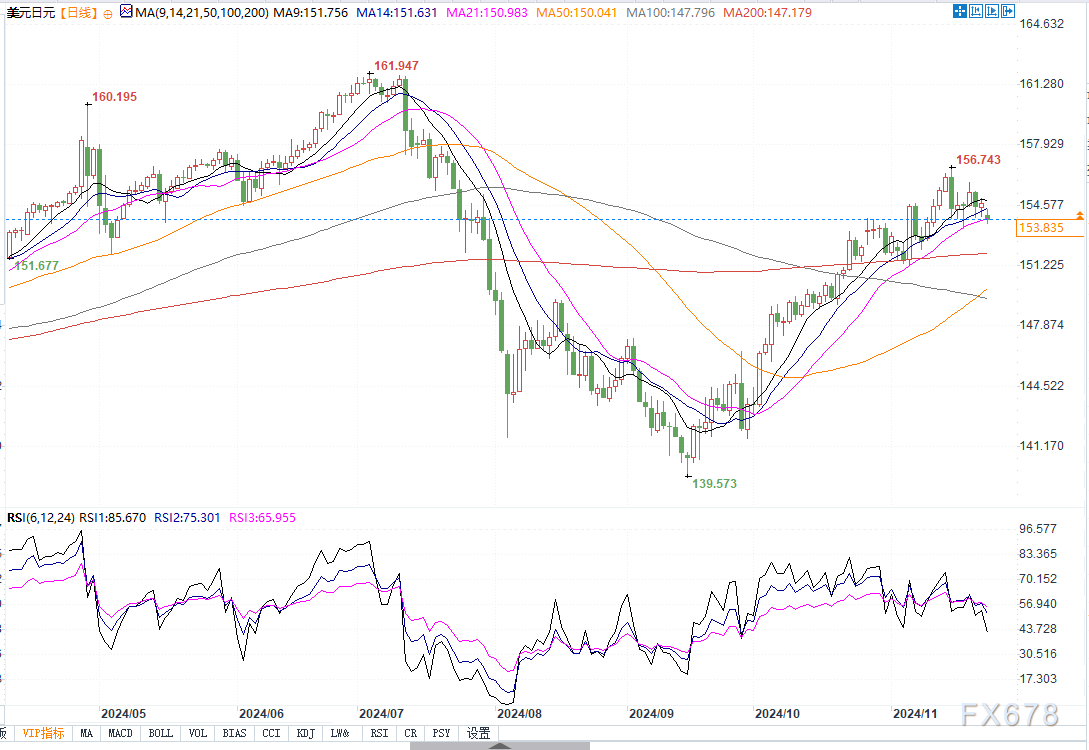Click the play-forward chart axis icon
Viewport: 1089px width, 750px height.
(x=992, y=10)
